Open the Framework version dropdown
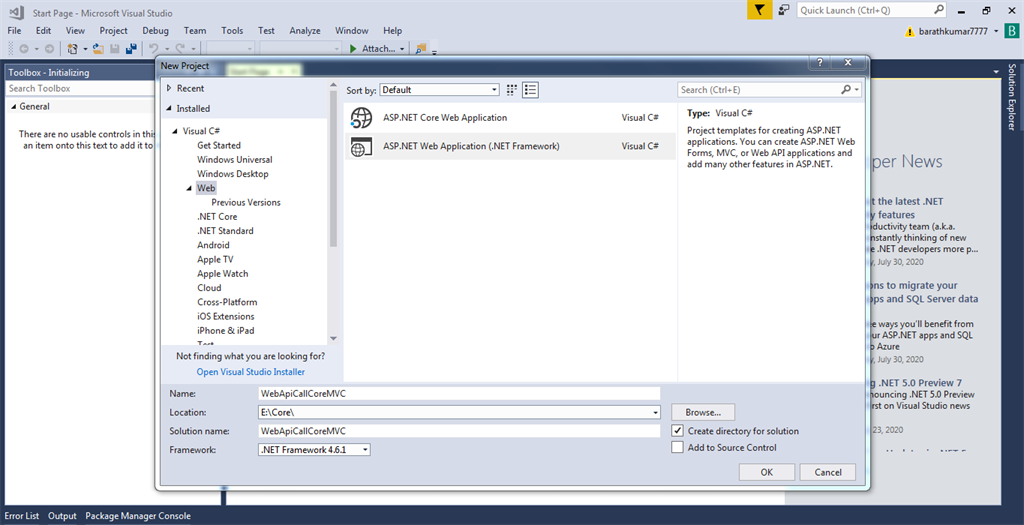 [366, 450]
